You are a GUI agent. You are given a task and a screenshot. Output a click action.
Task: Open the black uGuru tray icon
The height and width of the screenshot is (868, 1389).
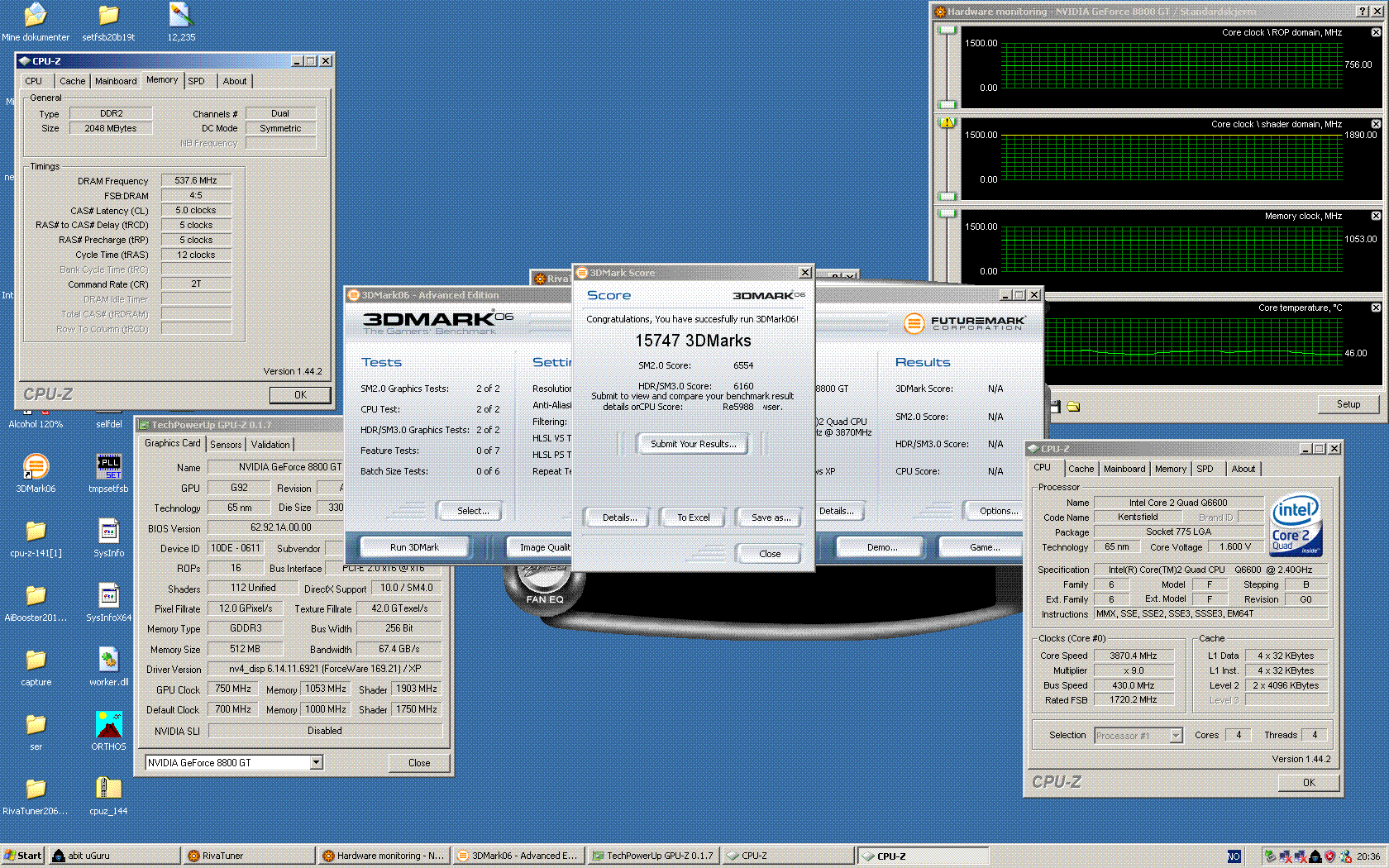1315,856
